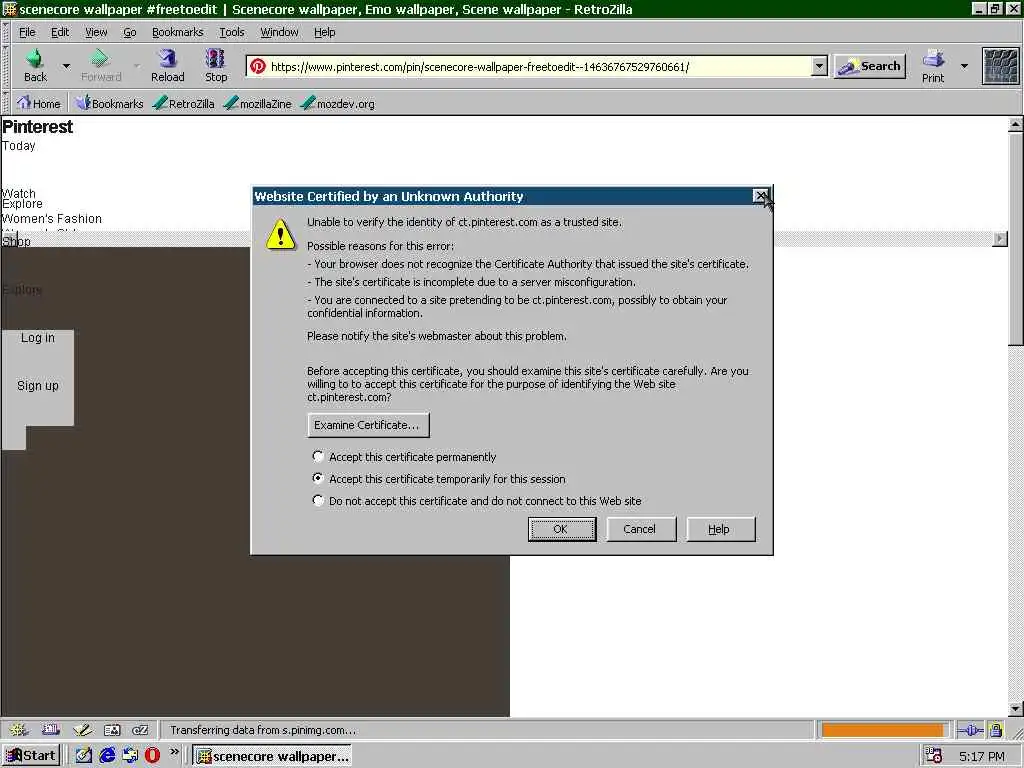The height and width of the screenshot is (768, 1024).
Task: Expand the Print button dropdown arrow
Action: (x=964, y=66)
